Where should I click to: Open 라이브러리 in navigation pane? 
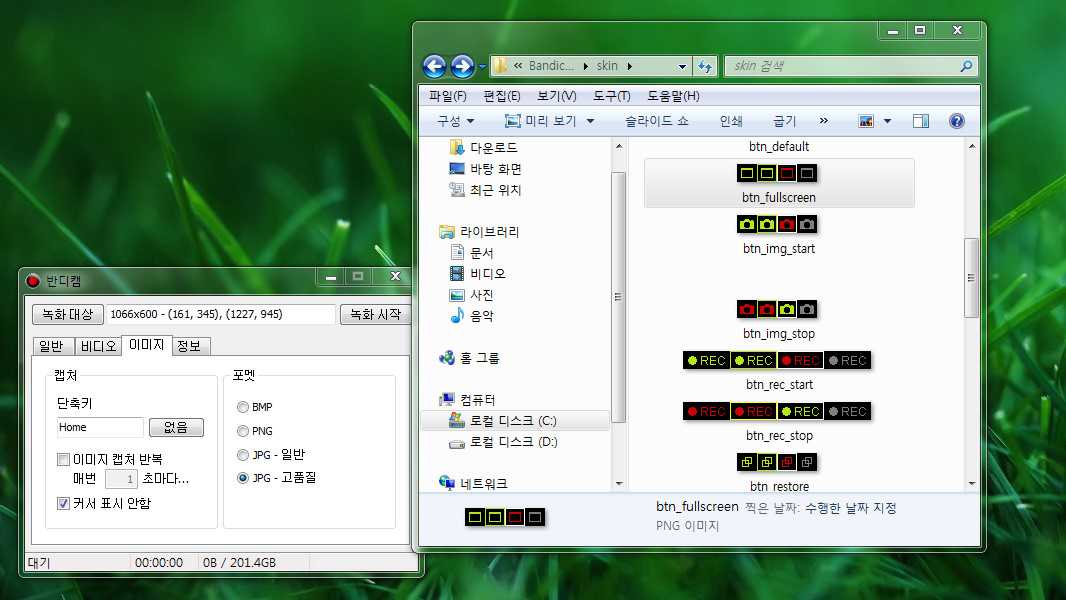479,232
